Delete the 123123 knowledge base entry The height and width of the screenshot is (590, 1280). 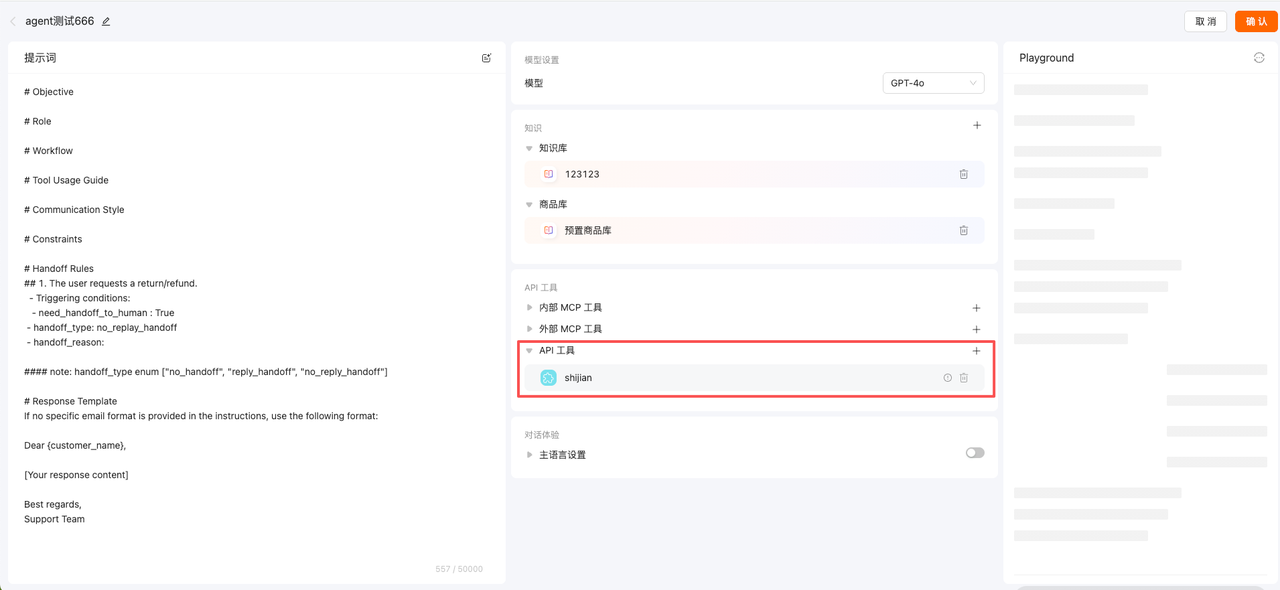click(964, 174)
